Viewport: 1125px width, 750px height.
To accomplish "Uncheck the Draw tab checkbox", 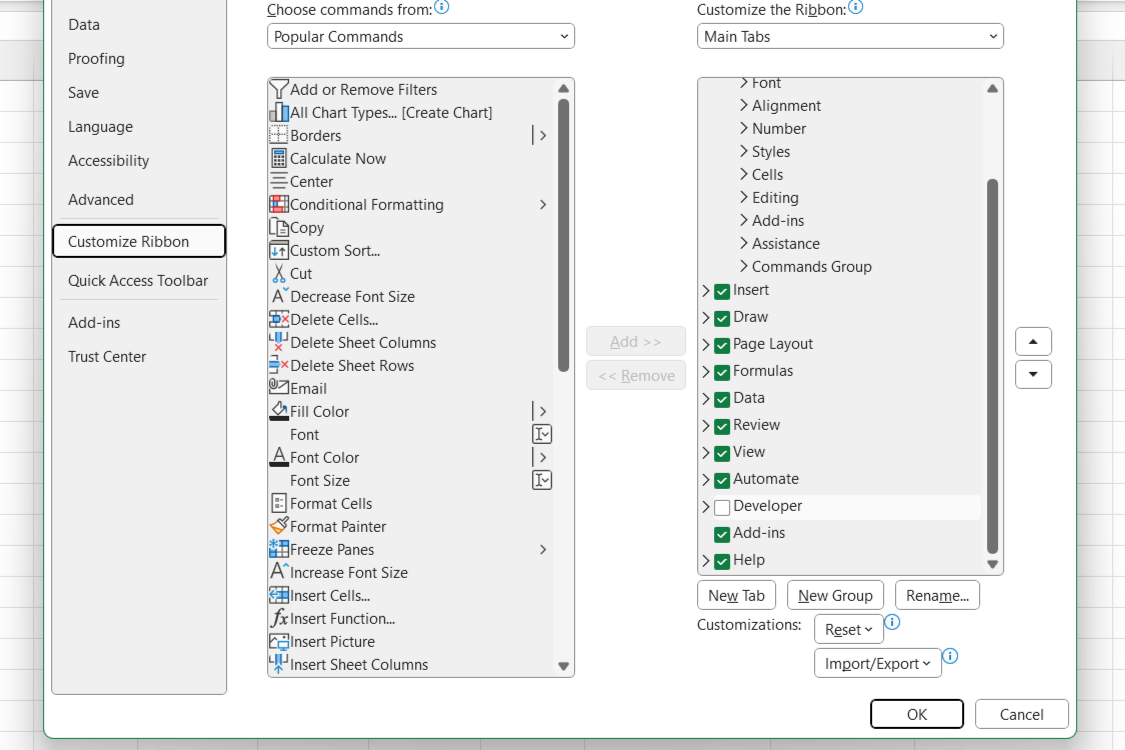I will coord(722,318).
